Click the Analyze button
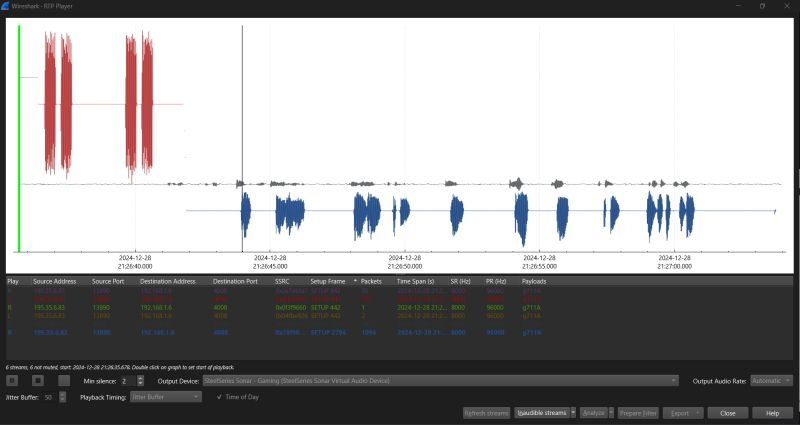The width and height of the screenshot is (800, 425). [x=593, y=413]
